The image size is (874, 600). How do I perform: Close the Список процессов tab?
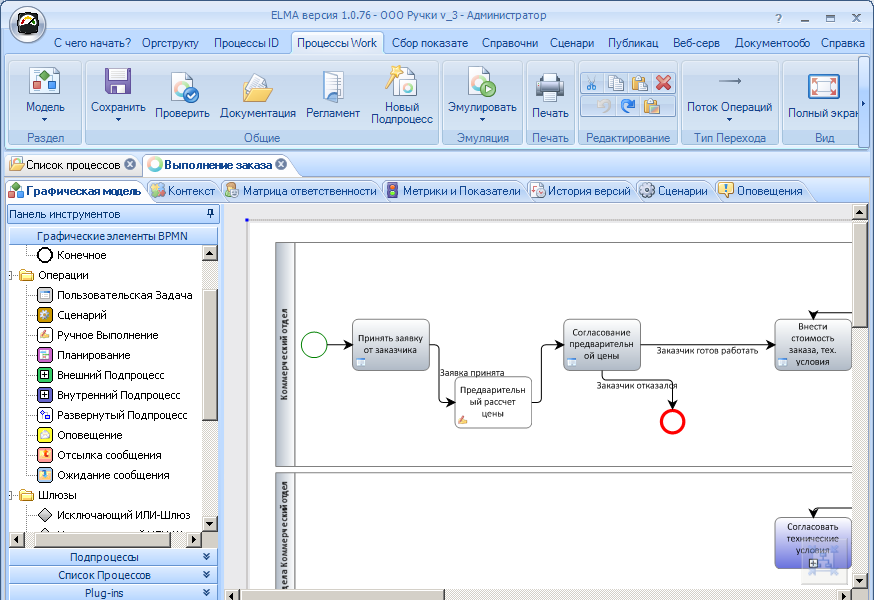[x=130, y=165]
